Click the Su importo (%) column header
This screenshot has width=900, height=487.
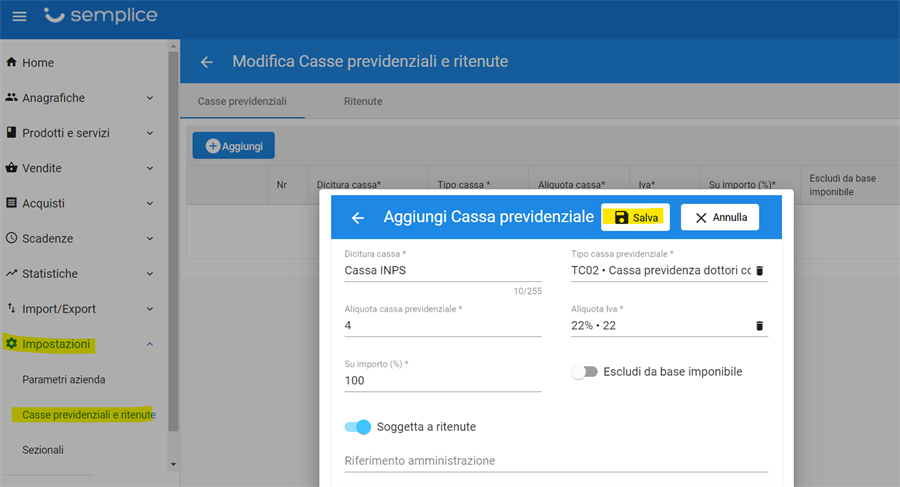pos(742,185)
